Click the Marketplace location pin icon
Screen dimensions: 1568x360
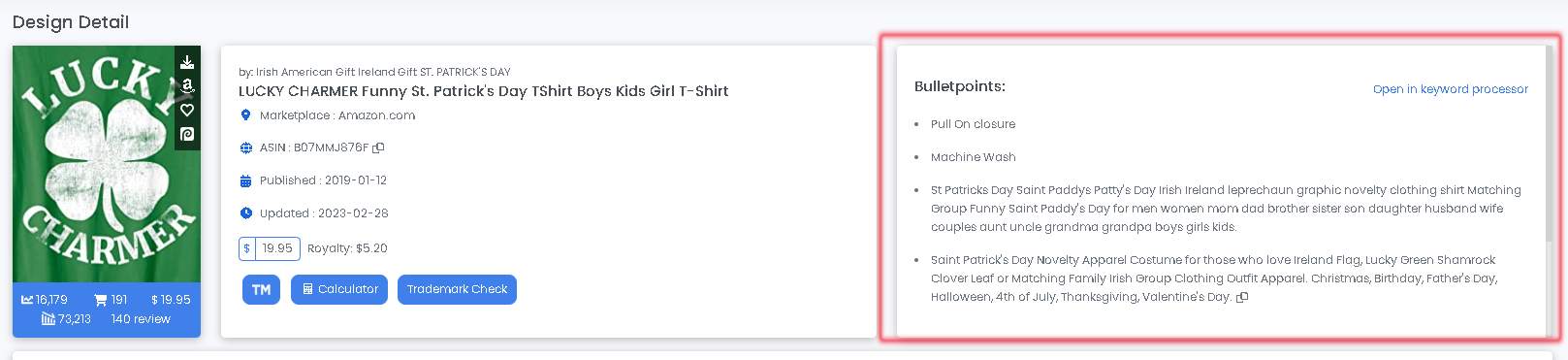coord(245,115)
